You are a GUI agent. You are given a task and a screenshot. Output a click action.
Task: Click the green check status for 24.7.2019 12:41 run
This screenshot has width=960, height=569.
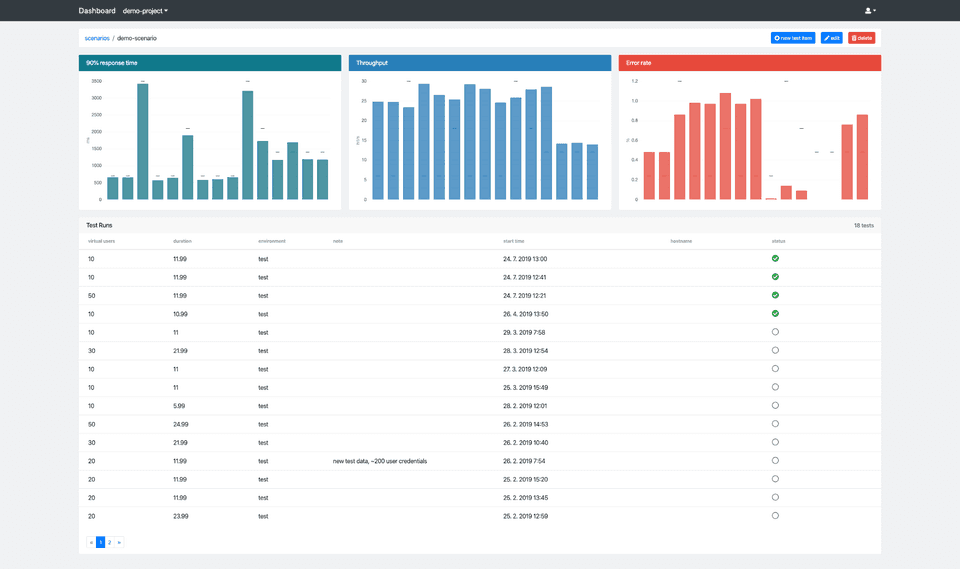(x=775, y=277)
